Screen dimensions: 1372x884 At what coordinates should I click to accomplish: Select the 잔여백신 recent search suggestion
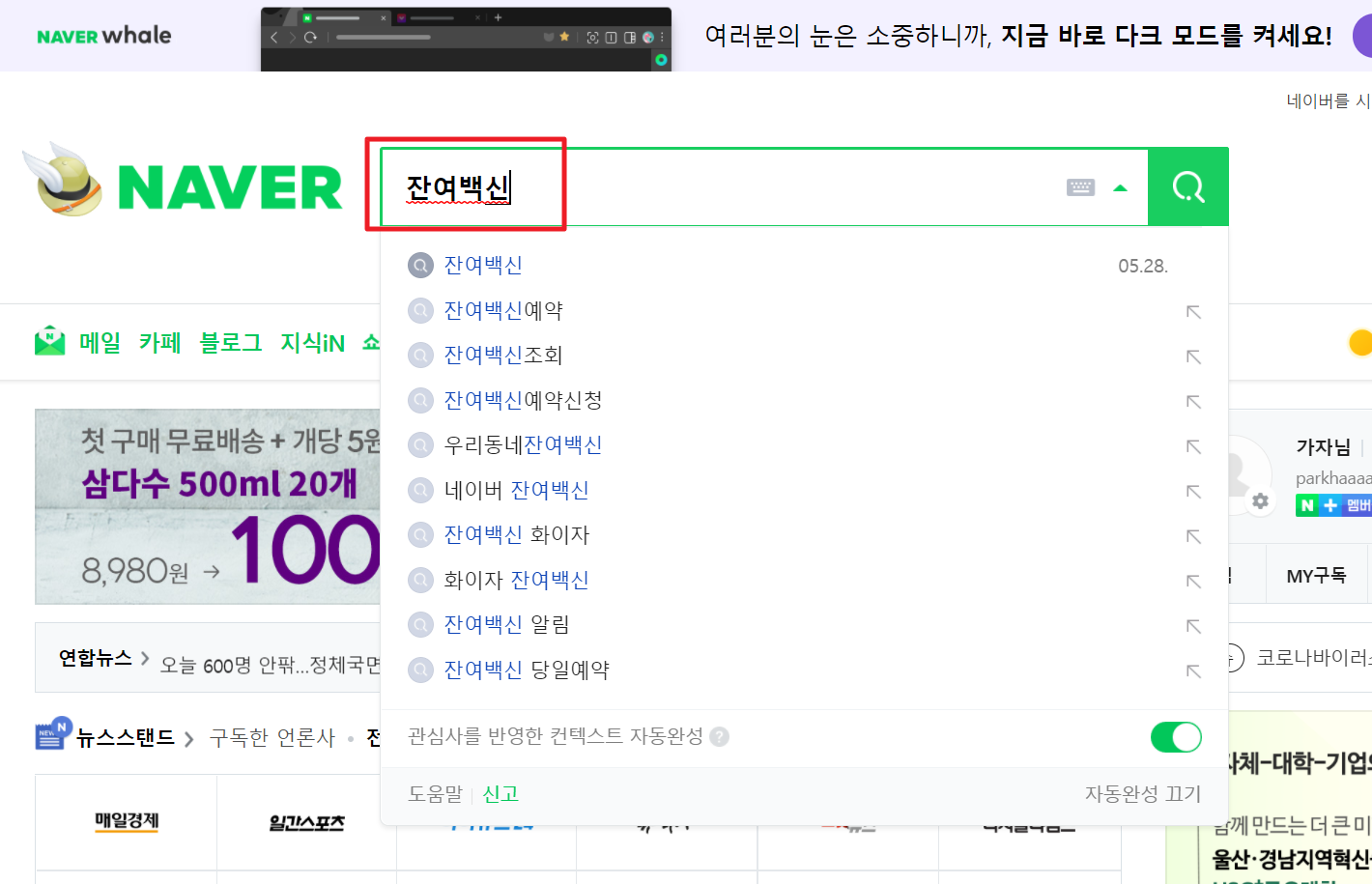483,265
